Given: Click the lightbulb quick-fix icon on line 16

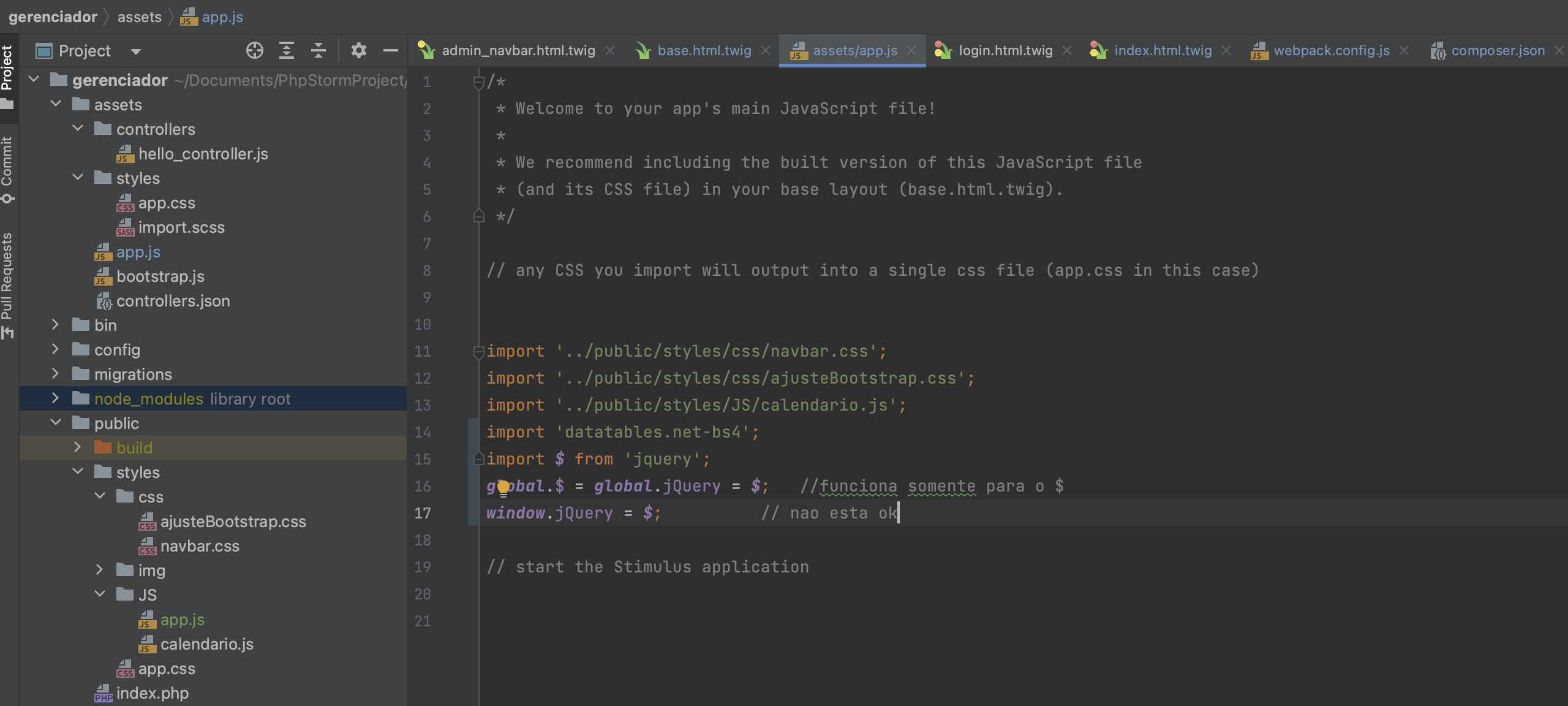Looking at the screenshot, I should click(x=503, y=487).
